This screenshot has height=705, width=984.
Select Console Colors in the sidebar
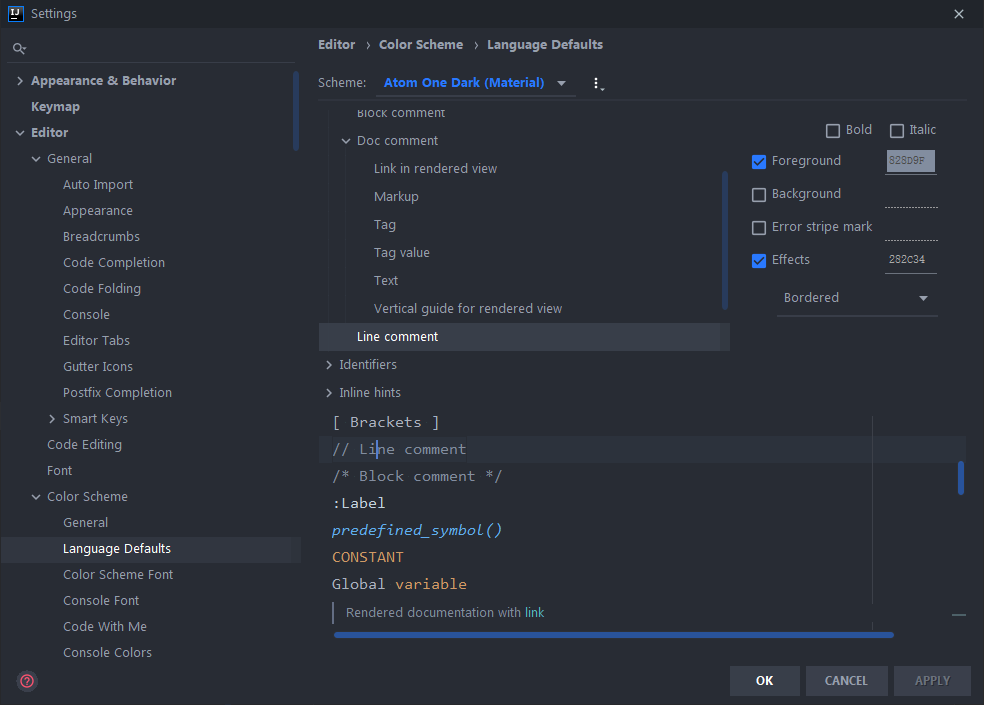point(107,653)
